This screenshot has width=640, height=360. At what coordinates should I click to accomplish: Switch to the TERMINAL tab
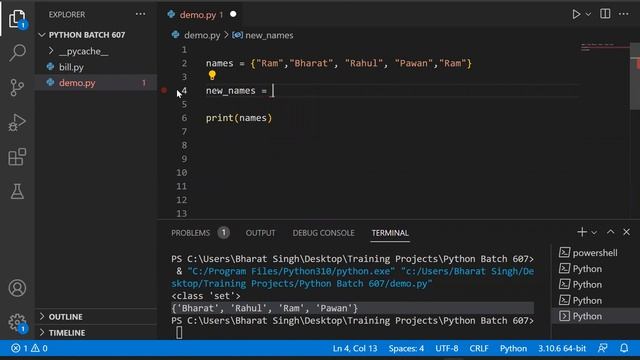pos(390,233)
